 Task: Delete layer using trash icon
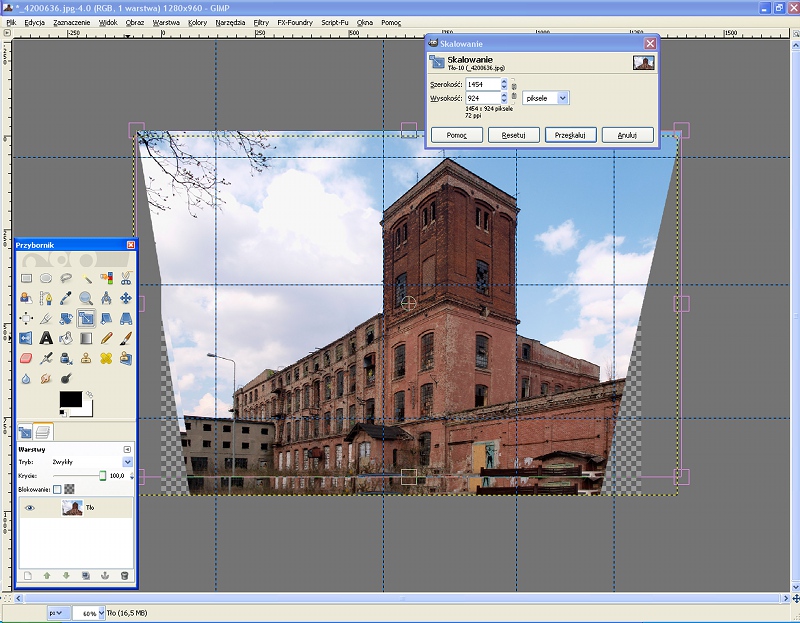point(124,575)
